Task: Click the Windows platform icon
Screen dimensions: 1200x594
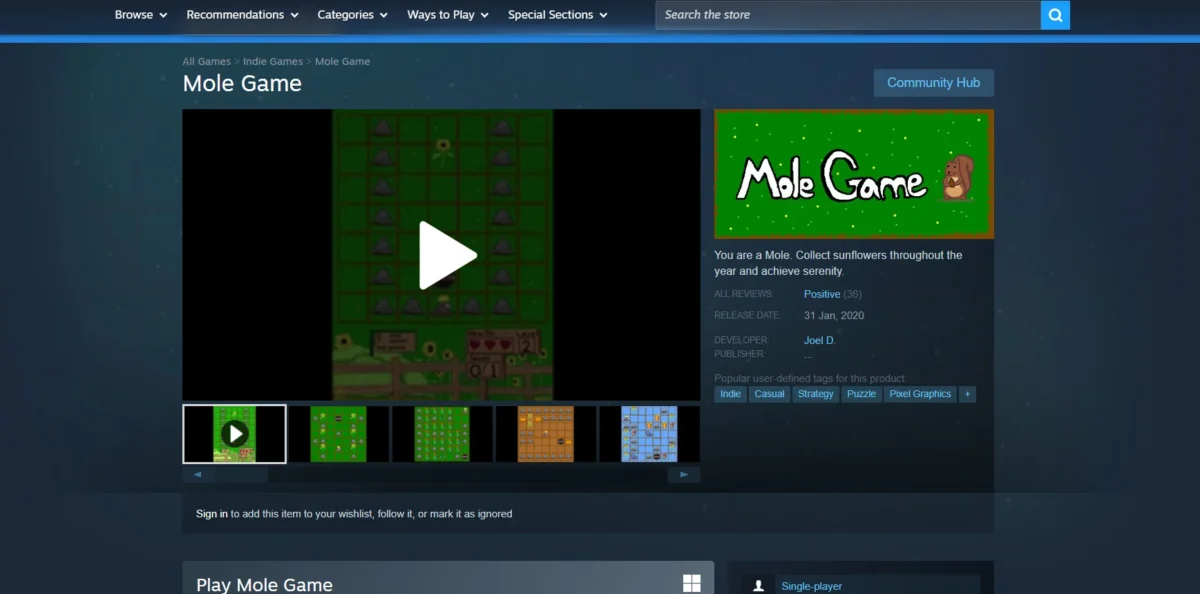Action: click(x=691, y=584)
